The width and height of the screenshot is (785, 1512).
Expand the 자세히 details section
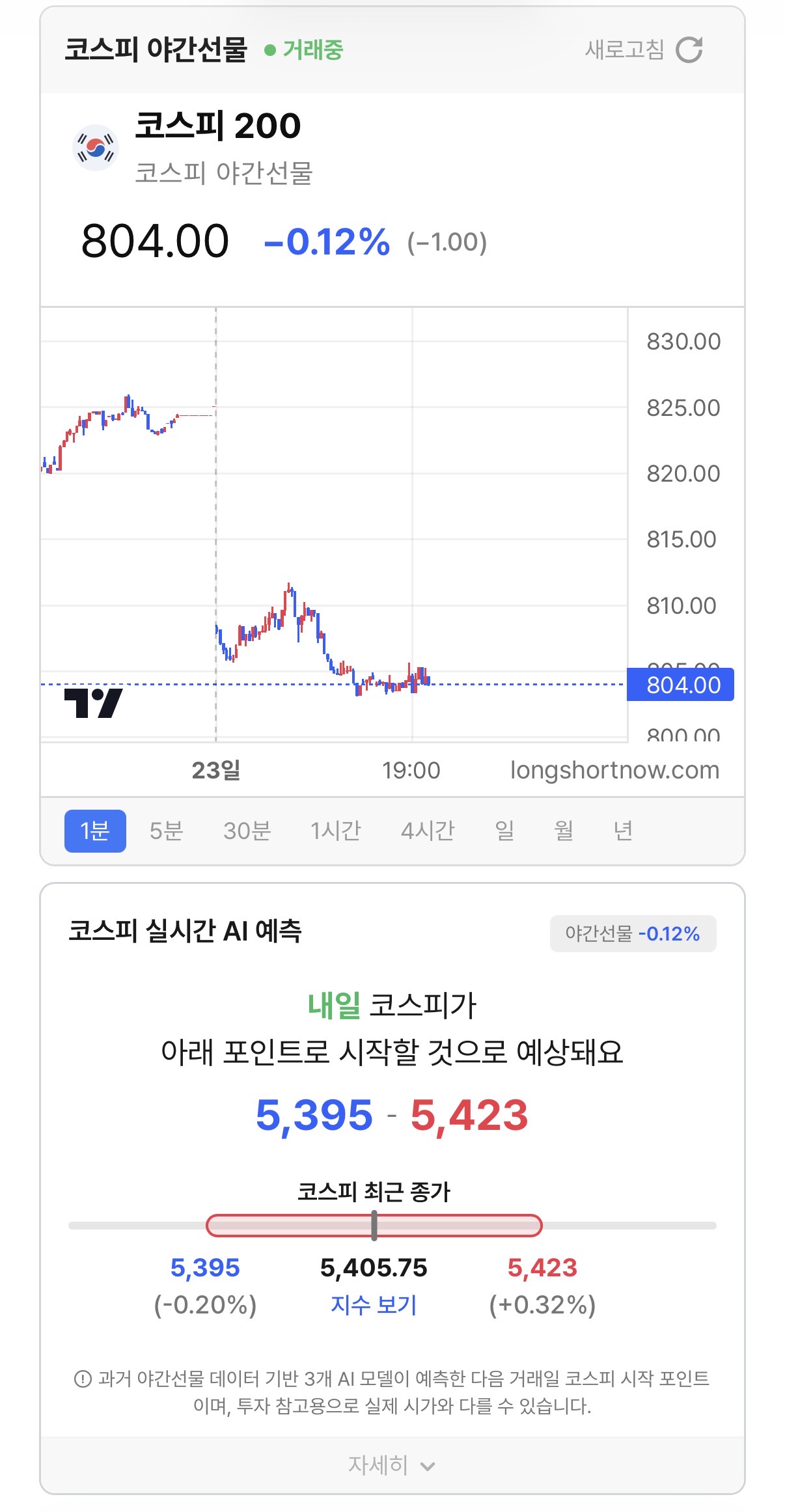(392, 1465)
